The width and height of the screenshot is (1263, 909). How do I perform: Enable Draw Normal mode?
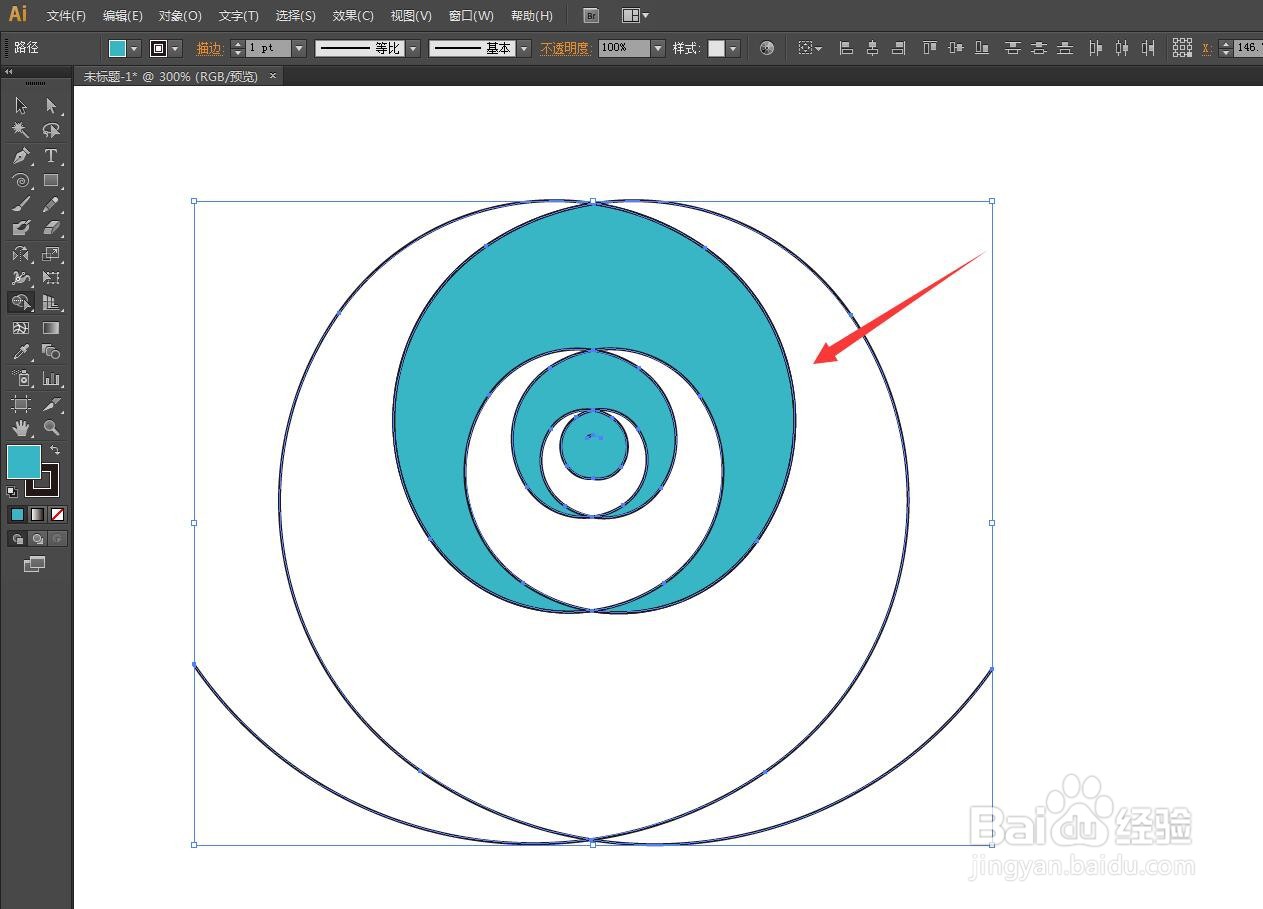pos(17,539)
